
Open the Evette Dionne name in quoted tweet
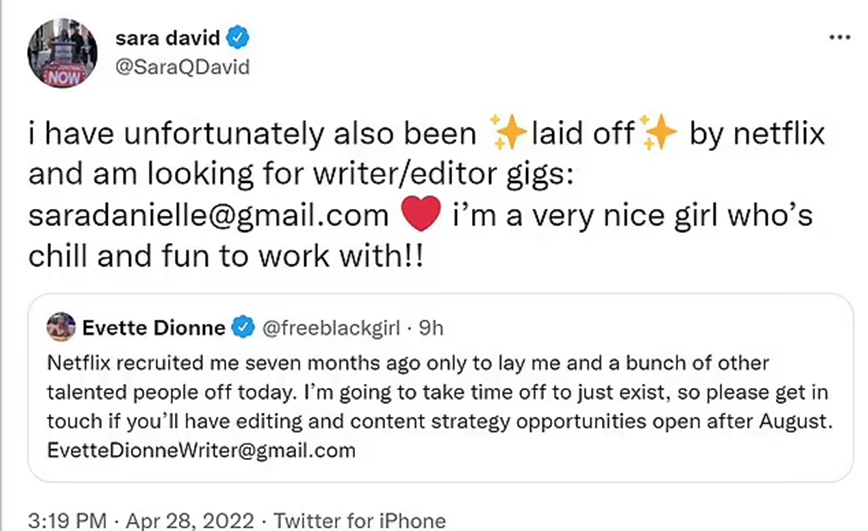154,325
